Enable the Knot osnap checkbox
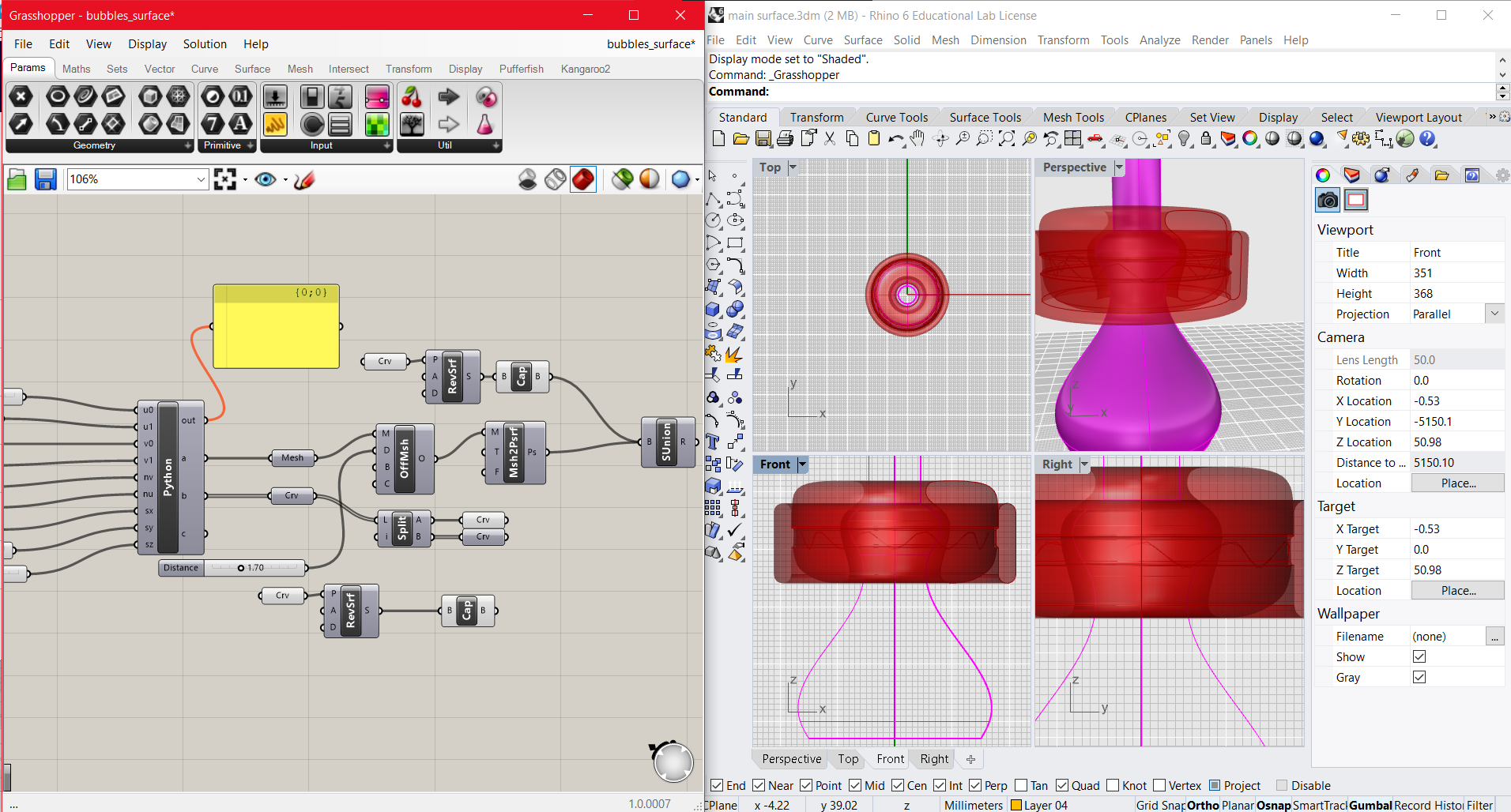The height and width of the screenshot is (812, 1511). pyautogui.click(x=1113, y=785)
